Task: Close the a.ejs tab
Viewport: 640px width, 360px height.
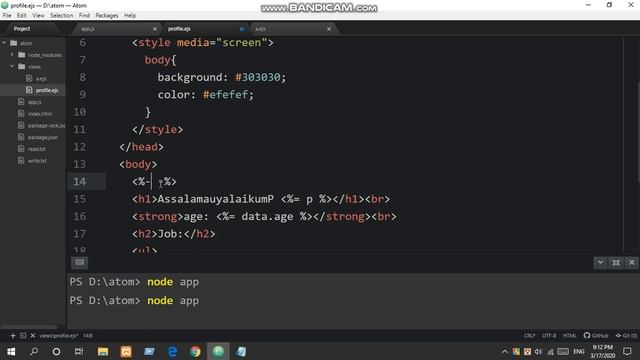Action: (329, 29)
